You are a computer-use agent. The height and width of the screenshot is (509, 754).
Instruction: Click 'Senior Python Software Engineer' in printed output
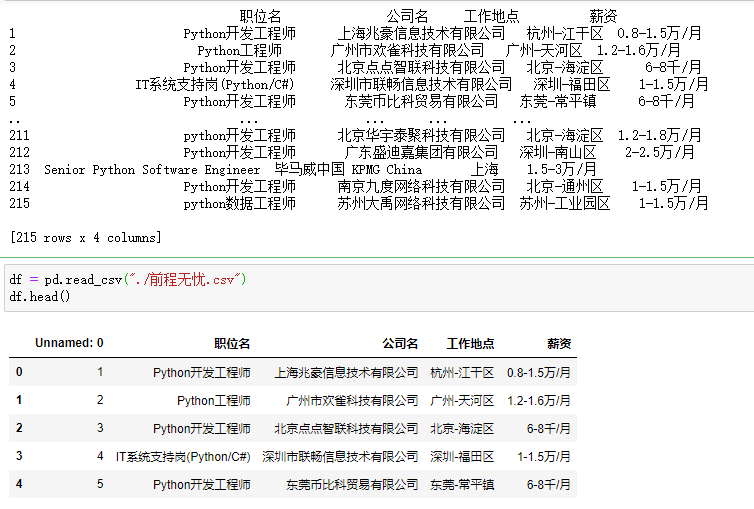(152, 169)
